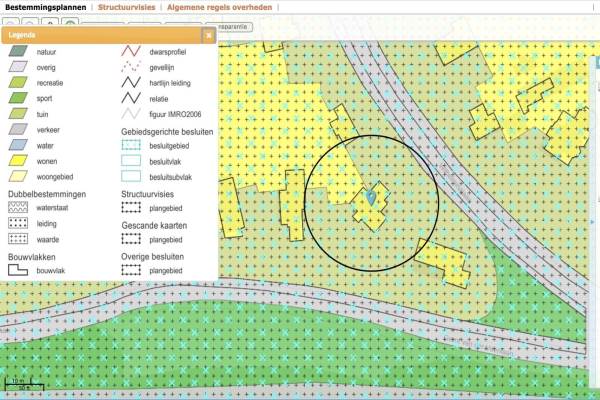Click the bouwvlak outline symbol
Viewport: 600px width, 400px height.
(18, 272)
